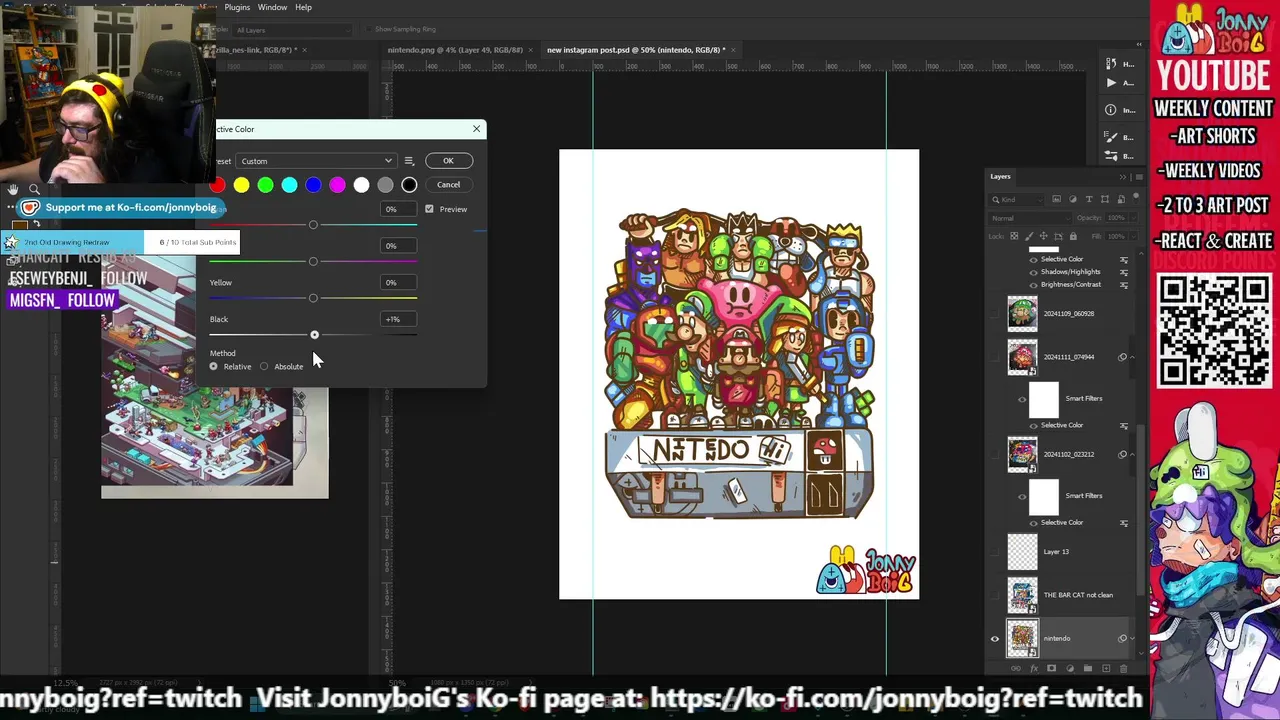The height and width of the screenshot is (720, 1280).
Task: Create new adjustment layer from Layers footer
Action: point(1070,668)
